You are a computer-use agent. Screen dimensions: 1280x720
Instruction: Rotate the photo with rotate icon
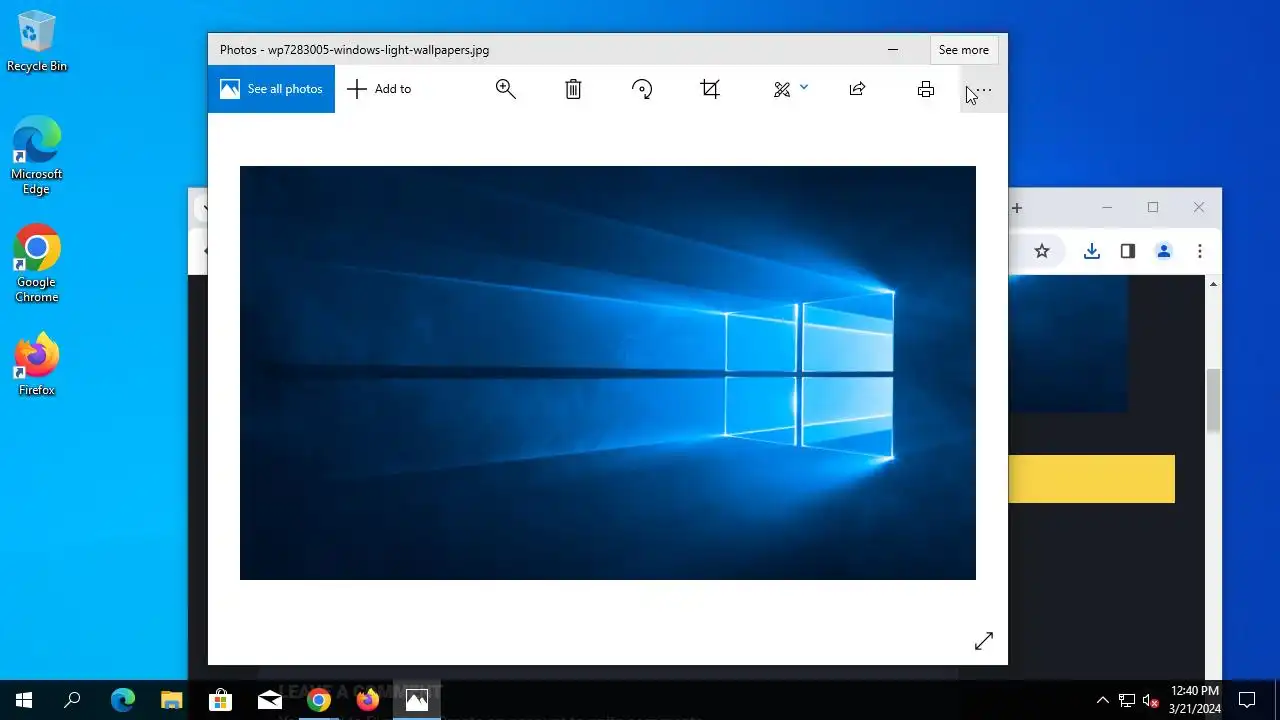pos(642,89)
